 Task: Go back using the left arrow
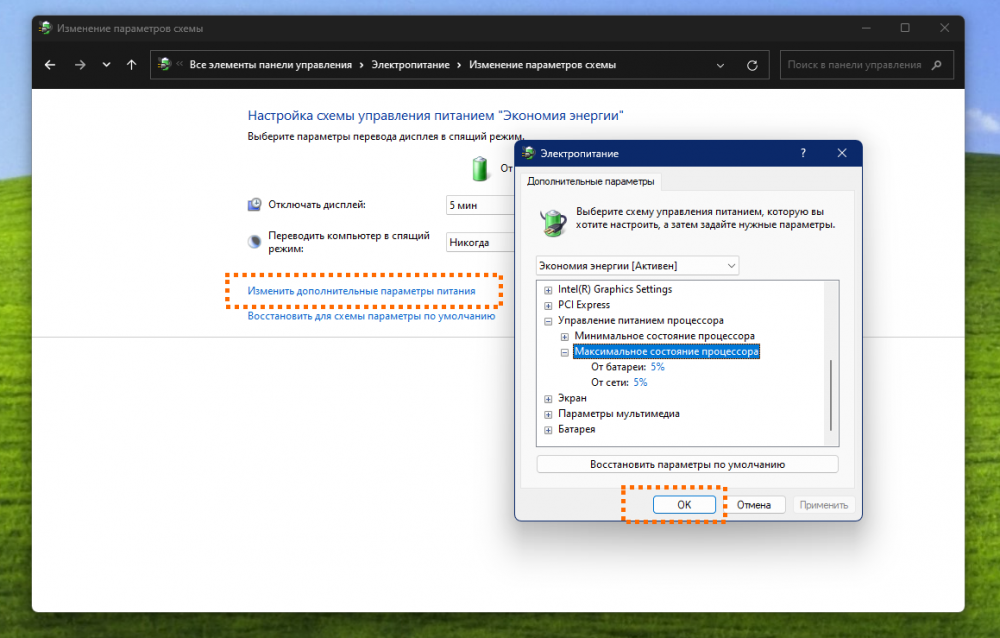pos(50,65)
